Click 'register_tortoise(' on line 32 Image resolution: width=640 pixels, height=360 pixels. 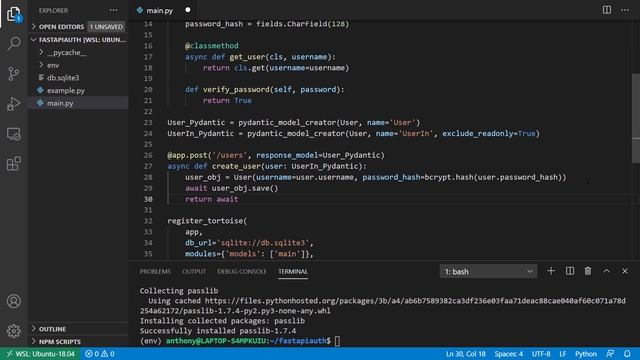(207, 221)
